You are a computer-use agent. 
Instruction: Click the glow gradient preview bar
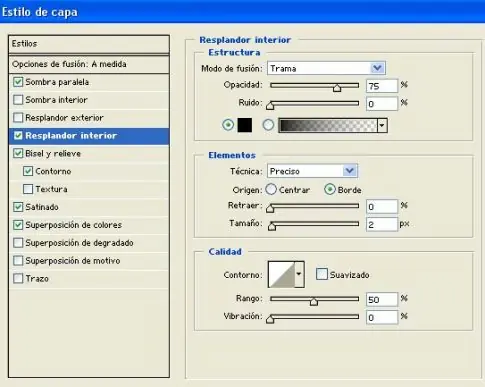tap(328, 126)
